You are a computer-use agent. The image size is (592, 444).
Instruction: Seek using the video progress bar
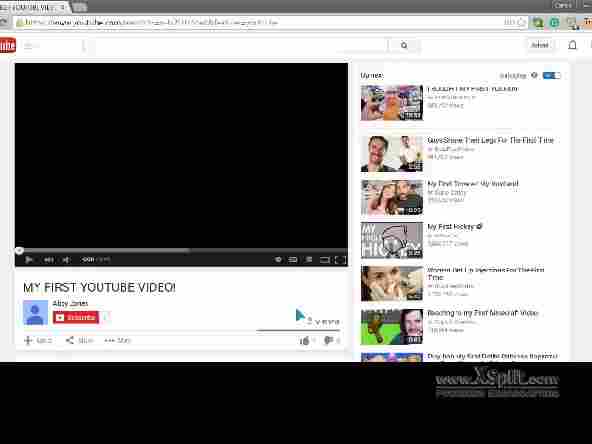(x=181, y=250)
